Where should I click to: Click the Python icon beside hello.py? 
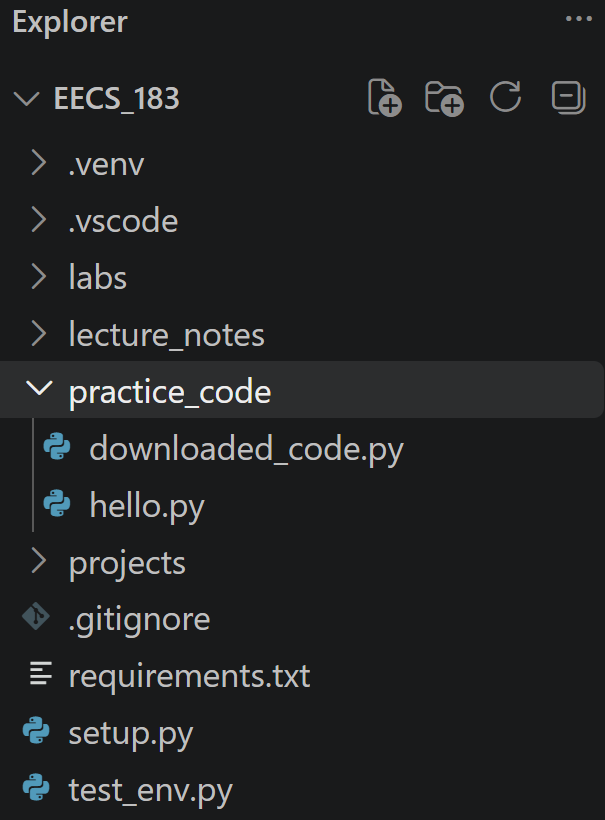click(57, 503)
